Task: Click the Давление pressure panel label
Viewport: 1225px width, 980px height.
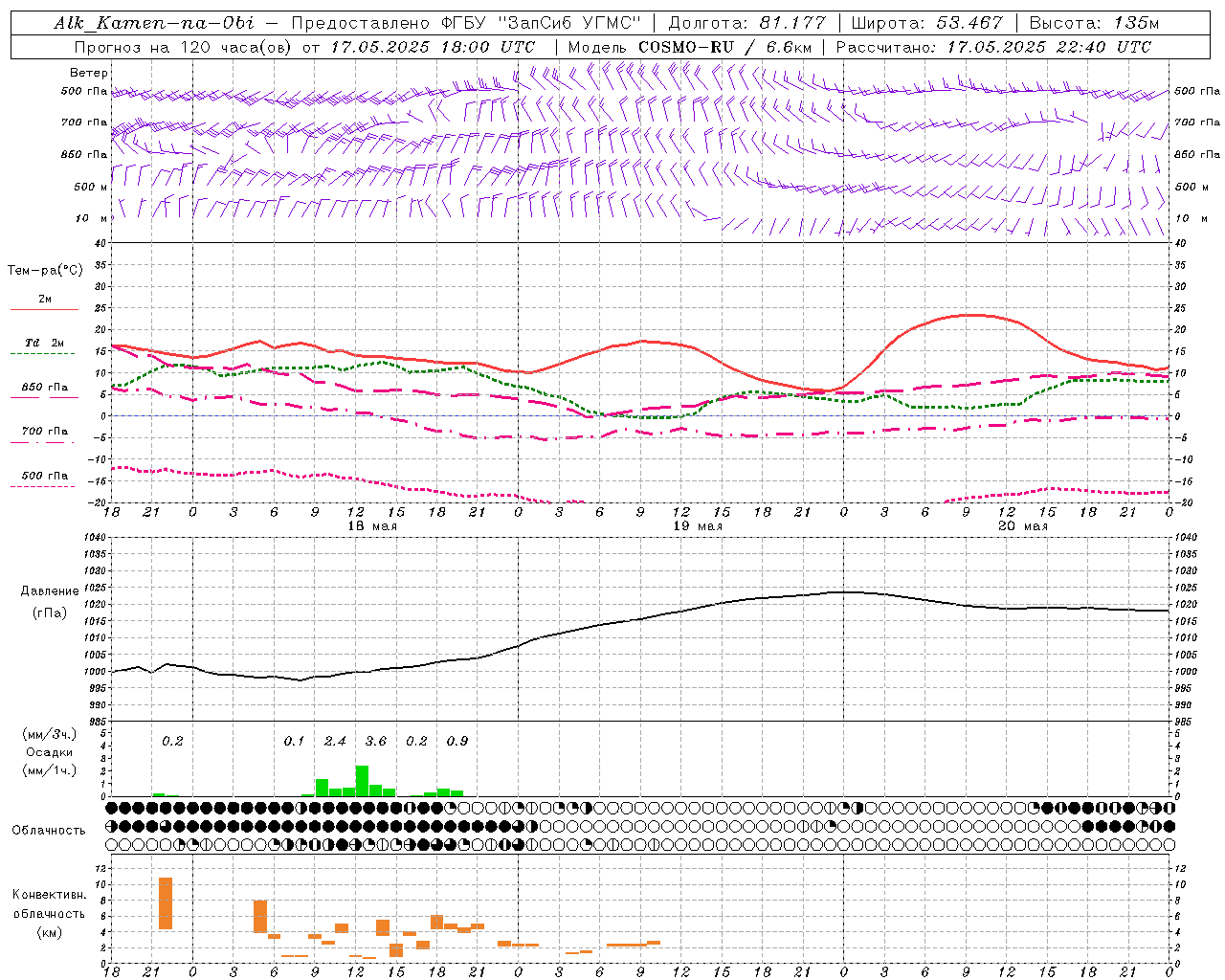Action: (x=50, y=591)
